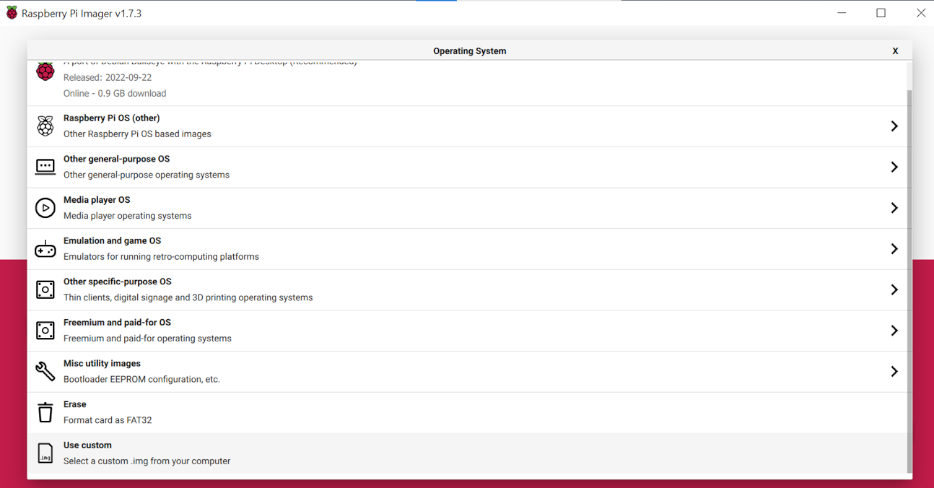Expand the Raspberry Pi OS (other) chevron
This screenshot has height=488, width=934.
click(894, 126)
